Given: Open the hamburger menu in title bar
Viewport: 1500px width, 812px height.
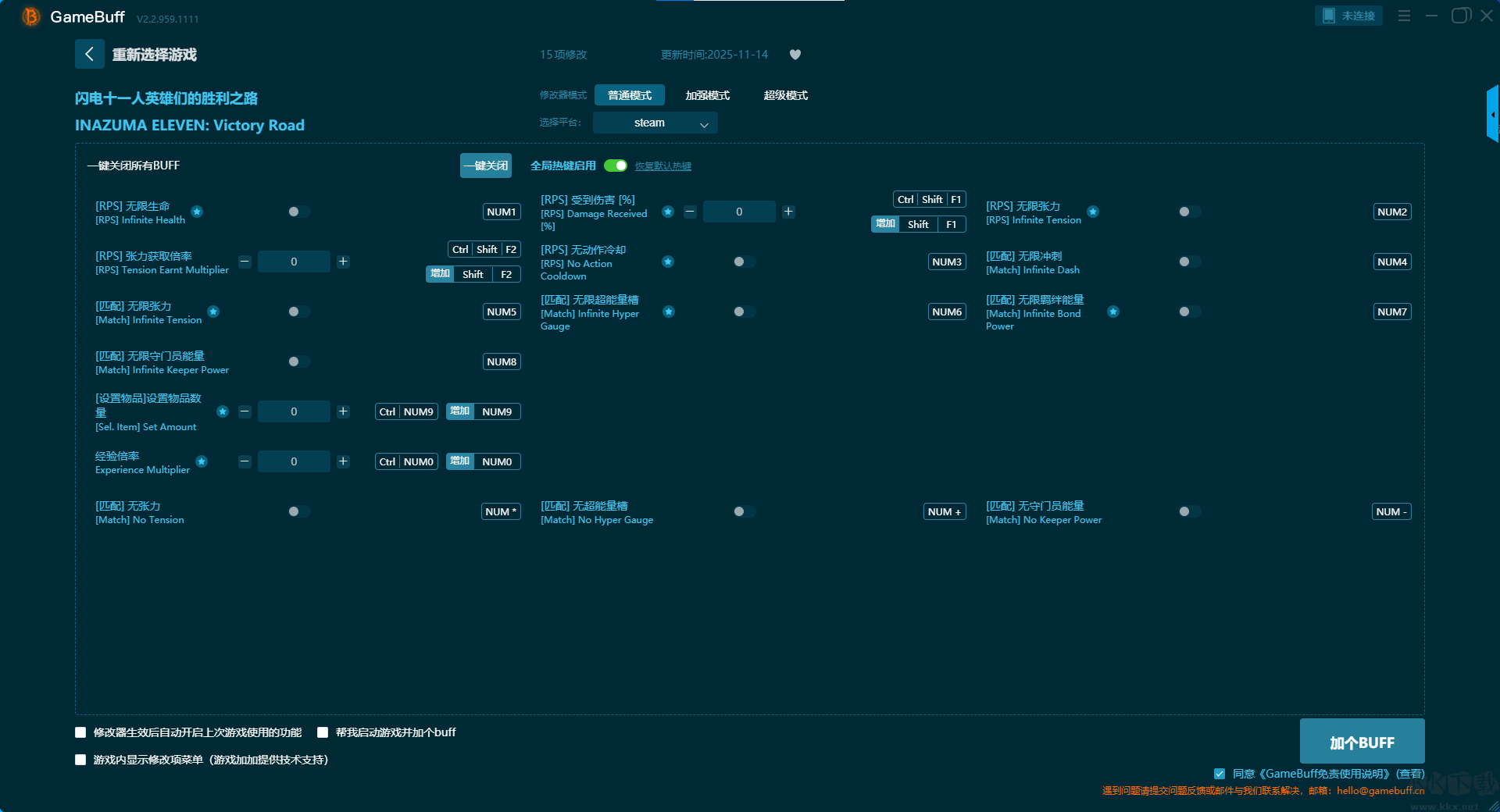Looking at the screenshot, I should coord(1404,16).
